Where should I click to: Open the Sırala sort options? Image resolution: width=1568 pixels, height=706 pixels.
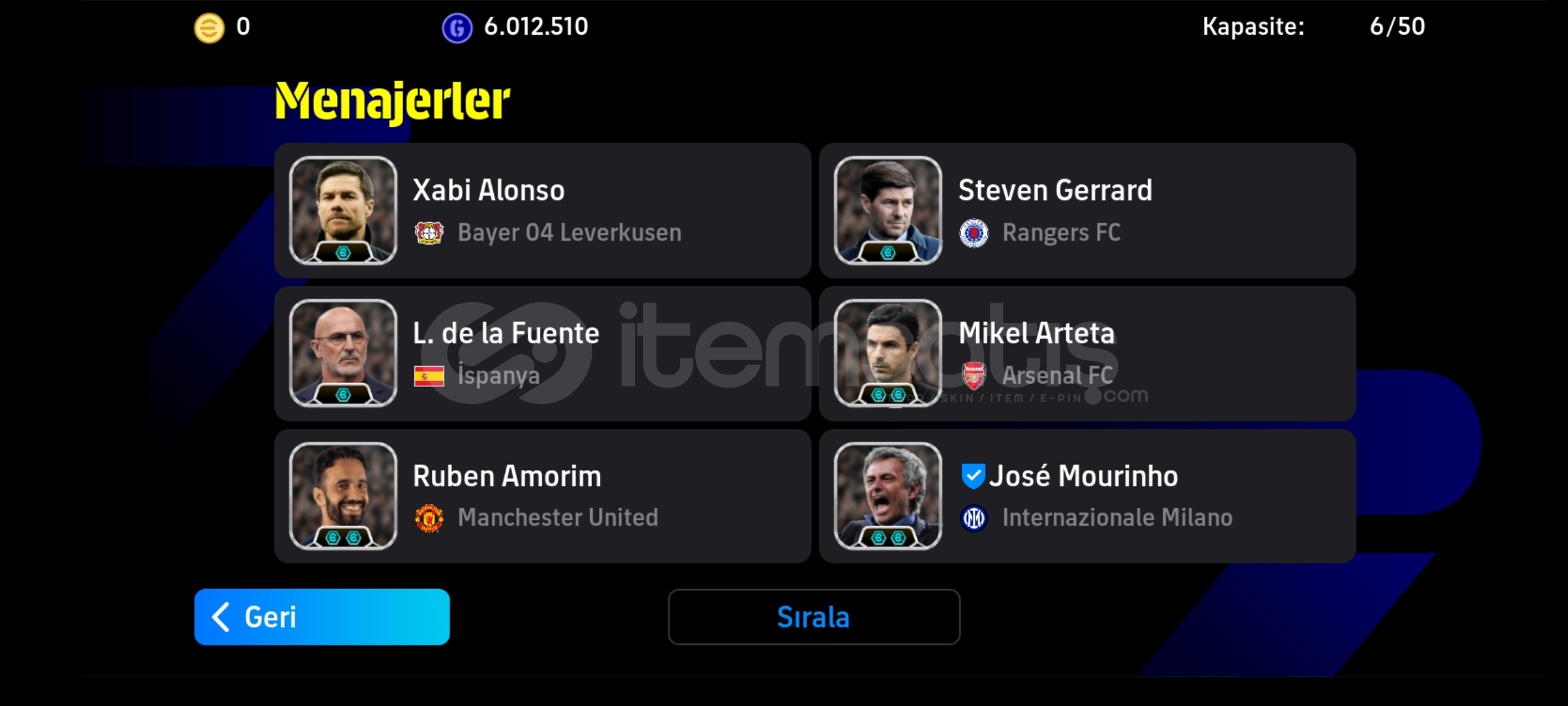[x=814, y=617]
